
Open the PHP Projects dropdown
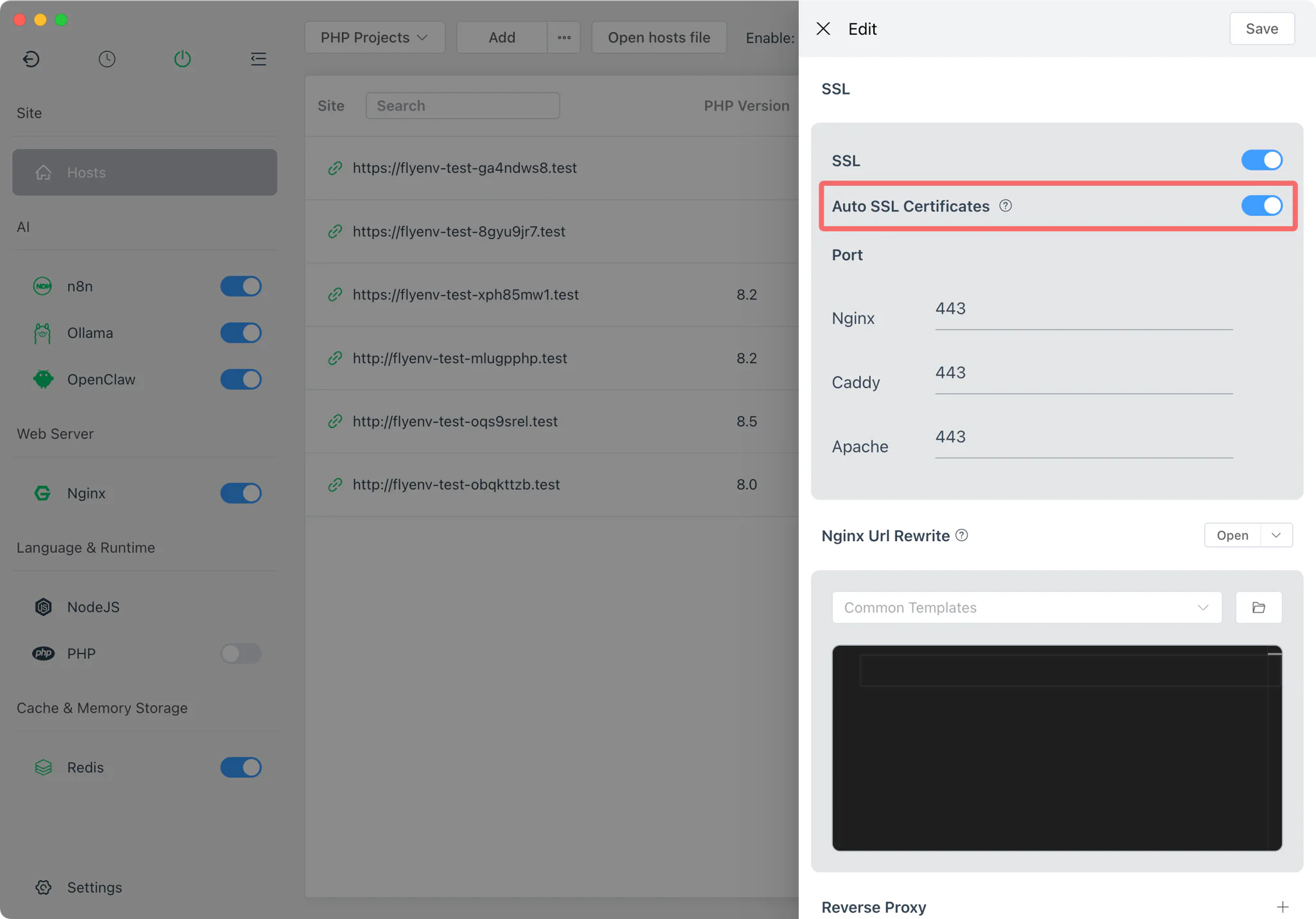(x=374, y=37)
